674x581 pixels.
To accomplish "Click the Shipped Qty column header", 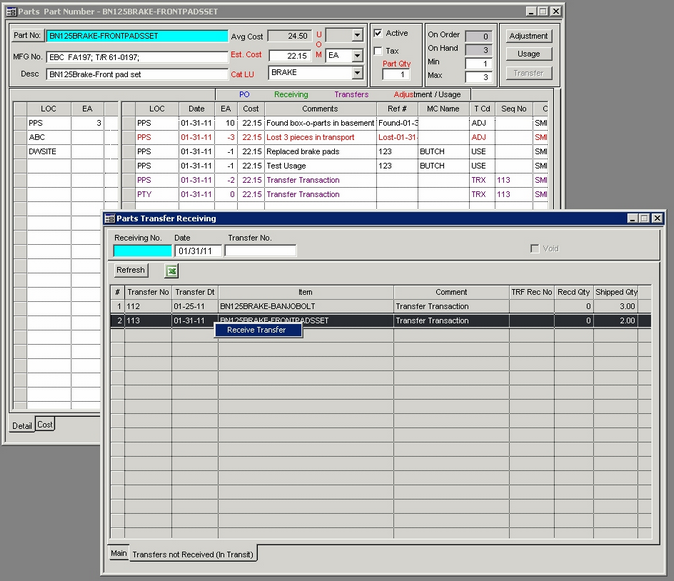I will [616, 292].
